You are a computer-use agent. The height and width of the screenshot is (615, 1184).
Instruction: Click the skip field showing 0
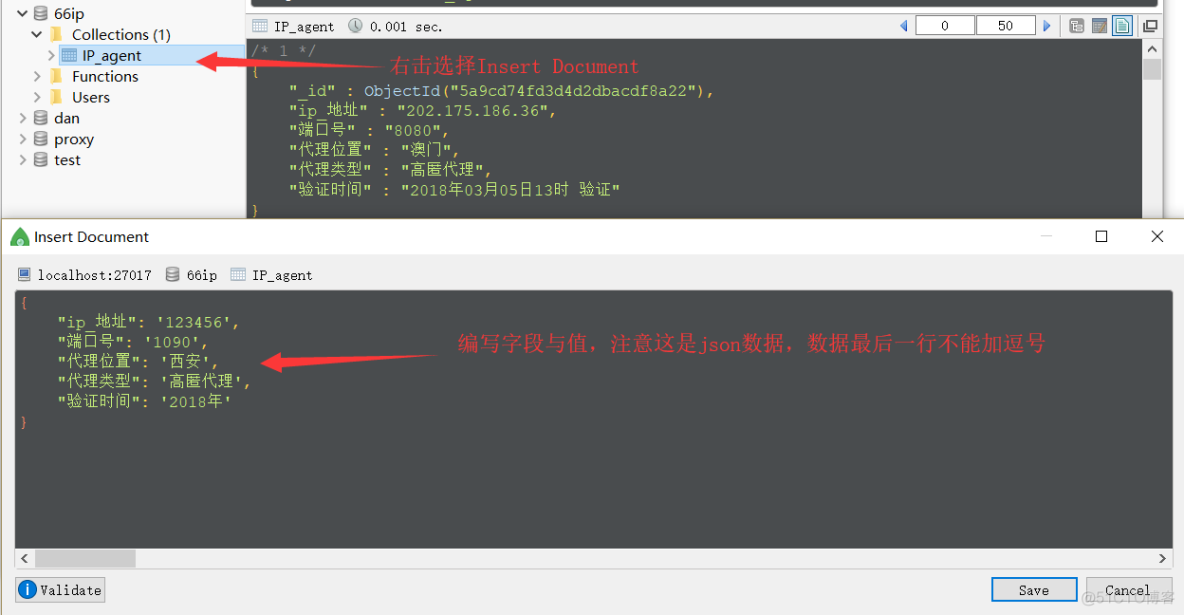click(945, 26)
